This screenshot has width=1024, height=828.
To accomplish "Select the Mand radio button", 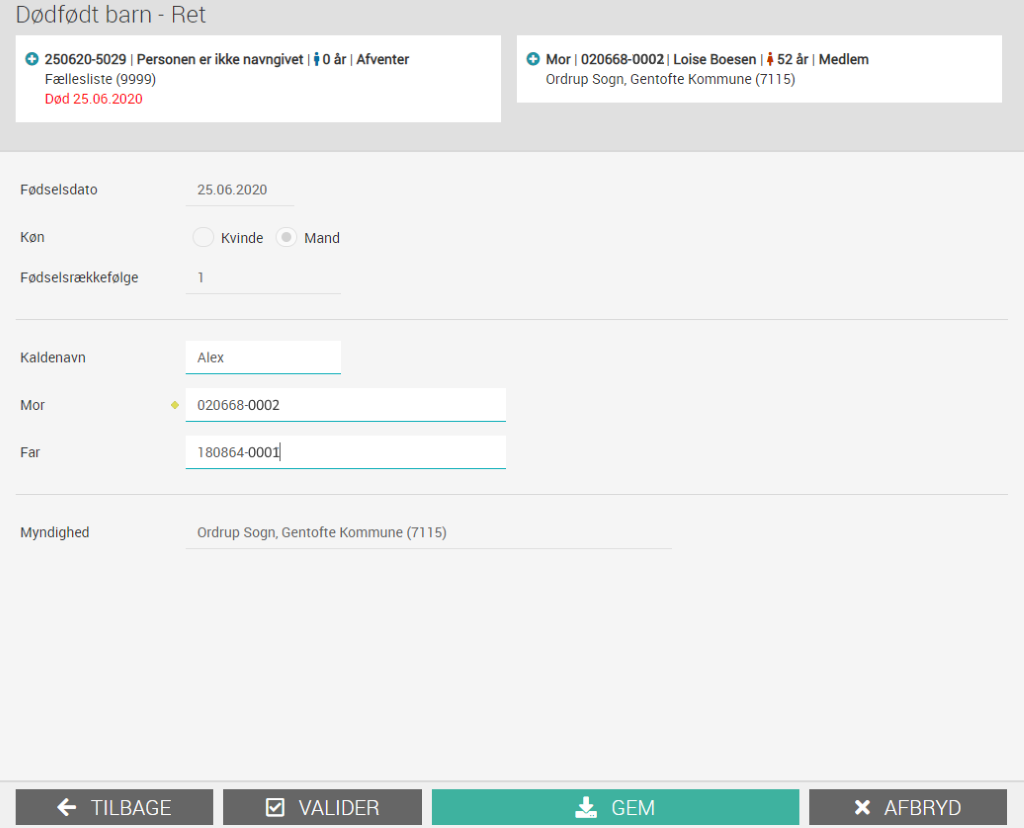I will point(286,237).
